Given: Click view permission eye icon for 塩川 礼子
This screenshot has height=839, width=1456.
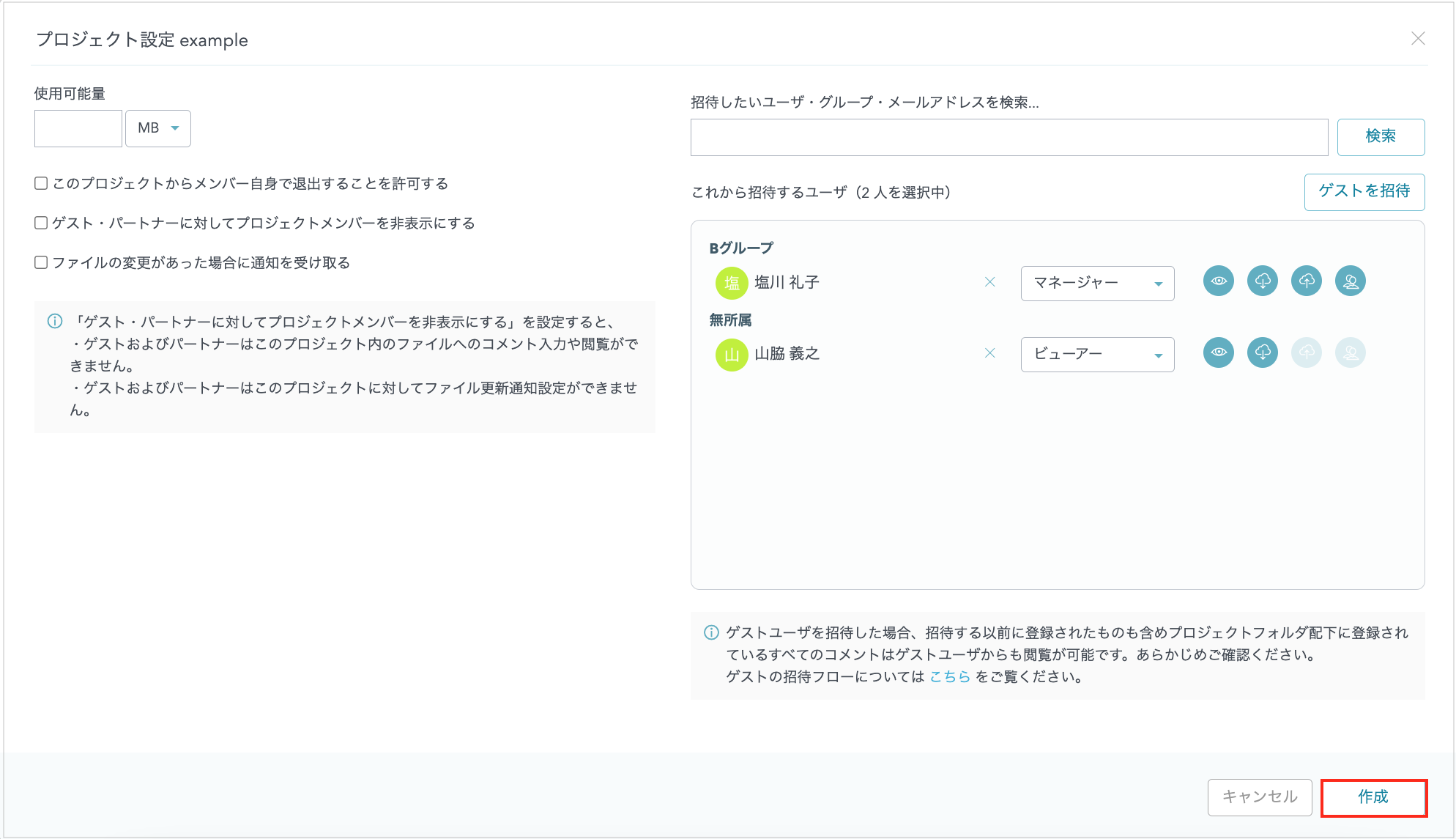Looking at the screenshot, I should point(1219,281).
